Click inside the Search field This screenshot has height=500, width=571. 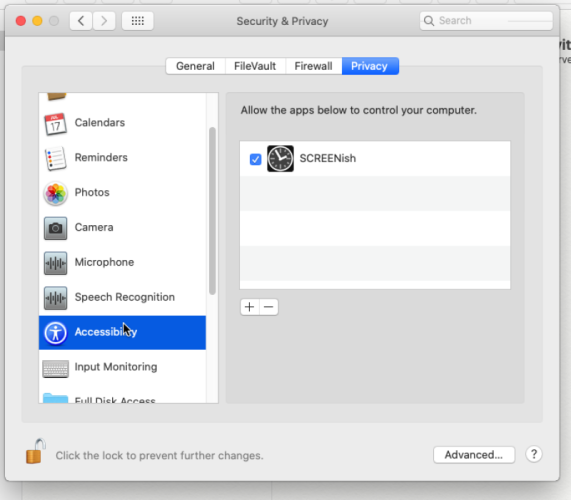coord(486,21)
